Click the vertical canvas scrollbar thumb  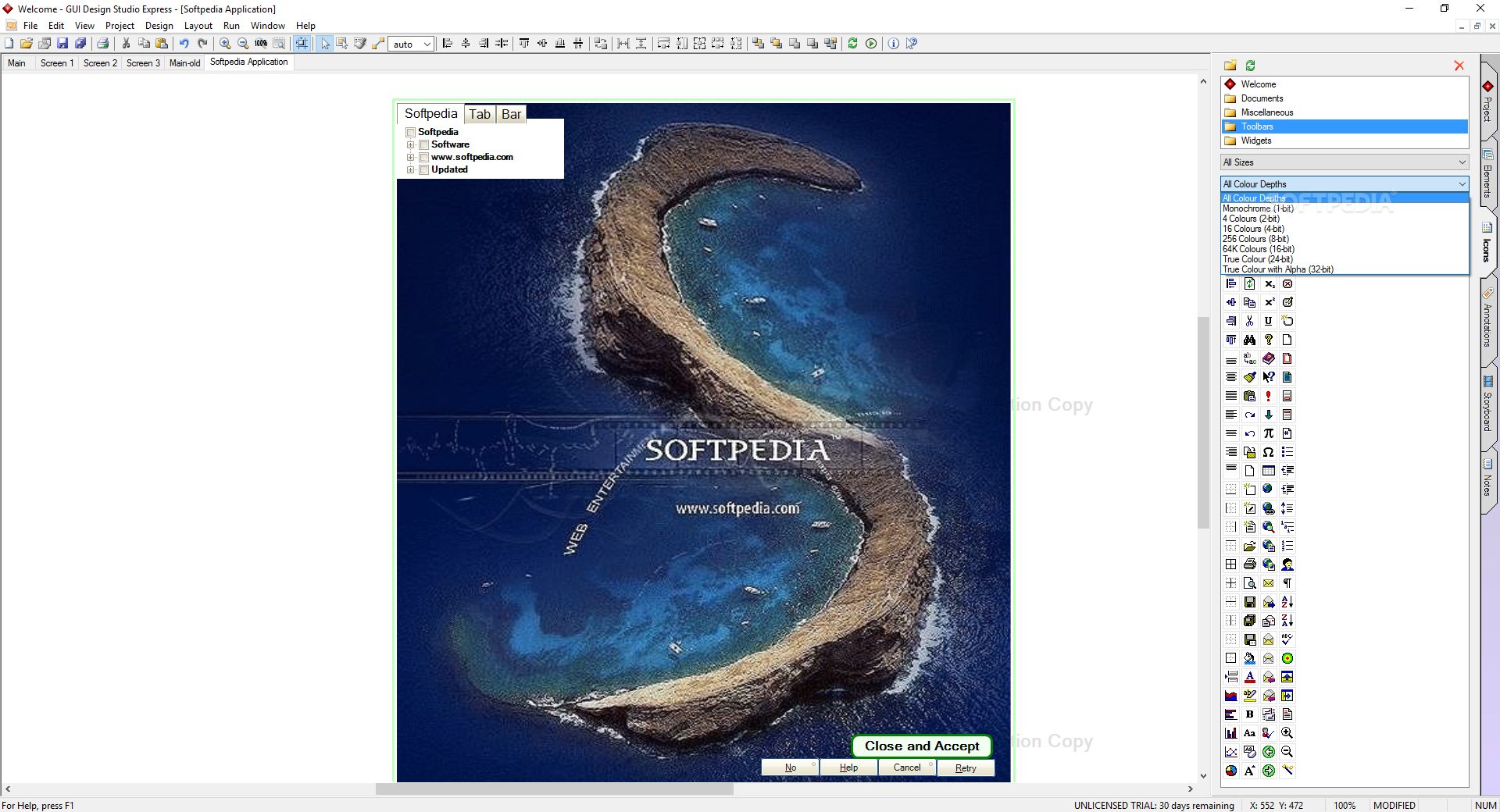1203,422
